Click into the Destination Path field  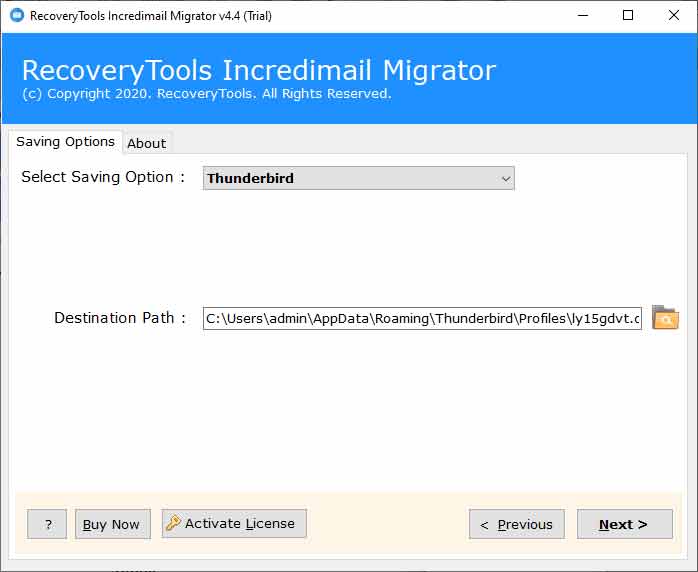422,318
